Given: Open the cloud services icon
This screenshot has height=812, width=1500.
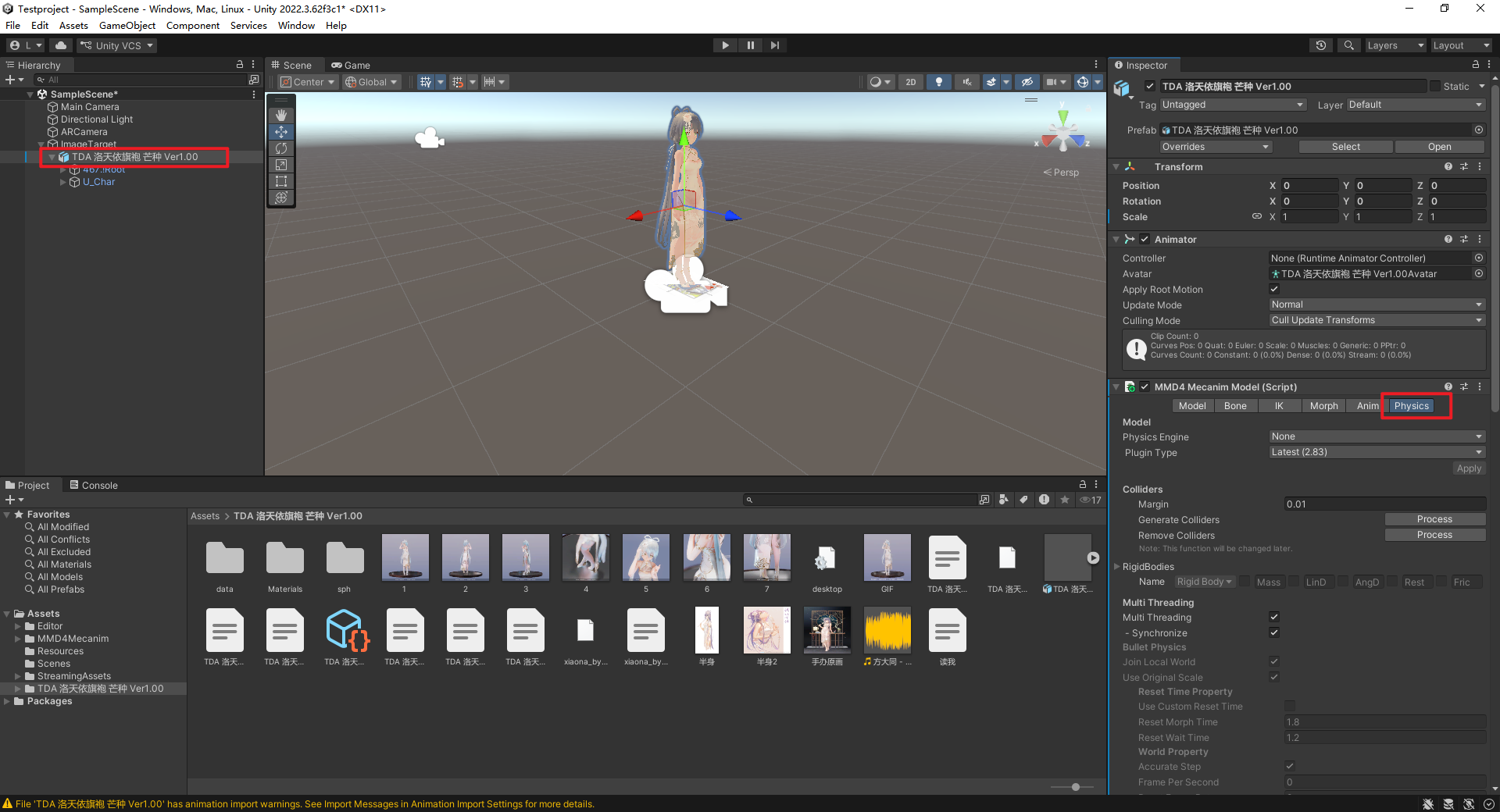Looking at the screenshot, I should tap(61, 45).
